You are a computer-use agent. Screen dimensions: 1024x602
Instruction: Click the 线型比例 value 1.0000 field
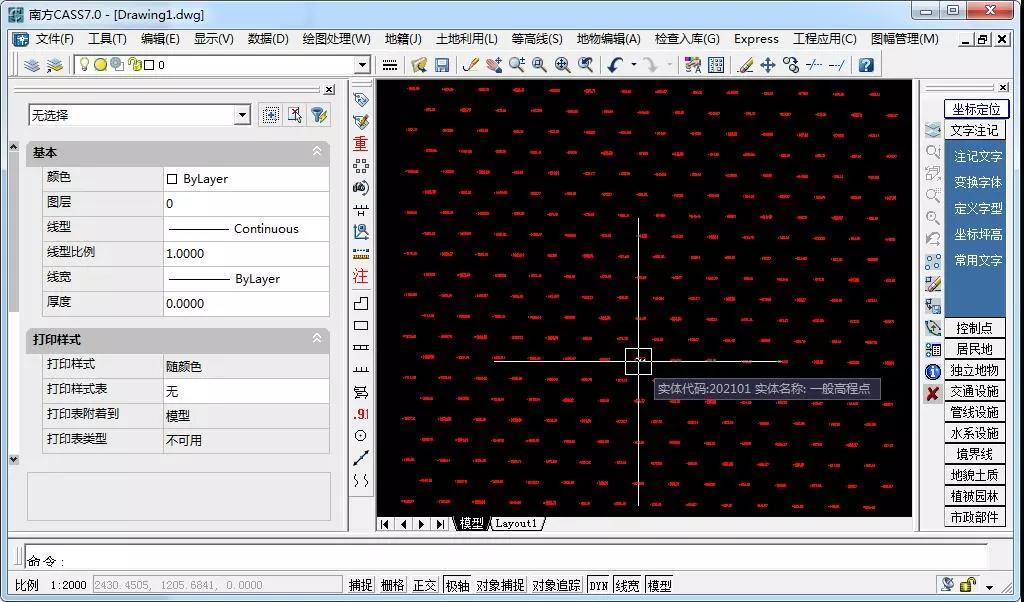pos(246,253)
